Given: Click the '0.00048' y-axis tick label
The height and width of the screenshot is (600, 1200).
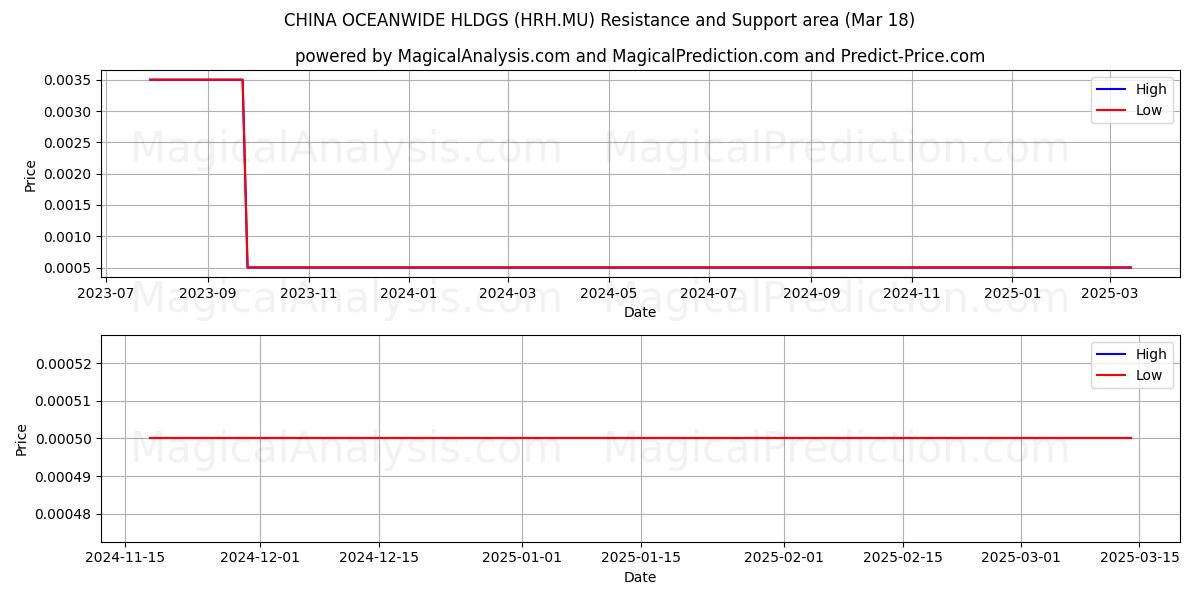Looking at the screenshot, I should tap(62, 514).
